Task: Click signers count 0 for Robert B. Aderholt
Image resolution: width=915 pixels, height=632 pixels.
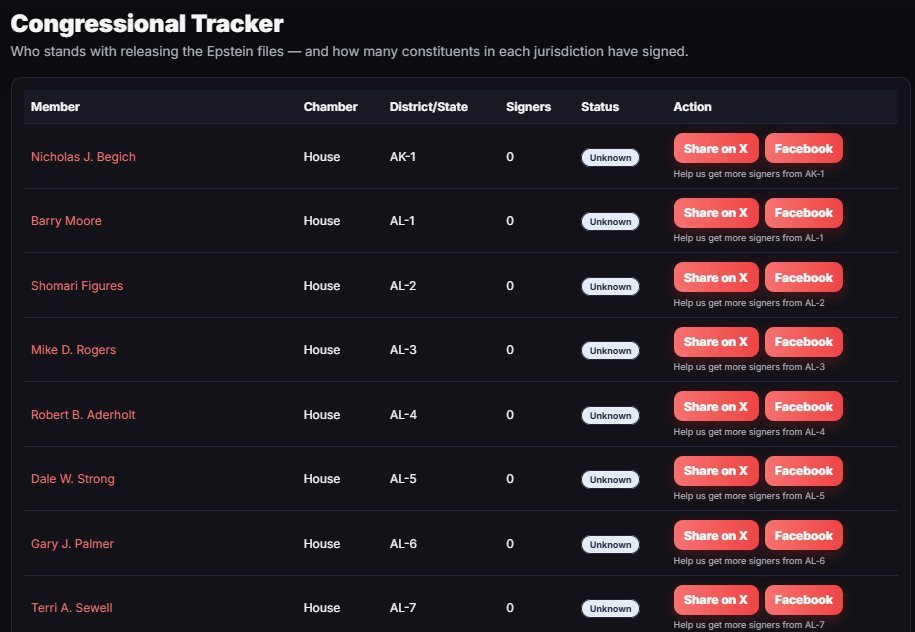Action: pos(510,415)
